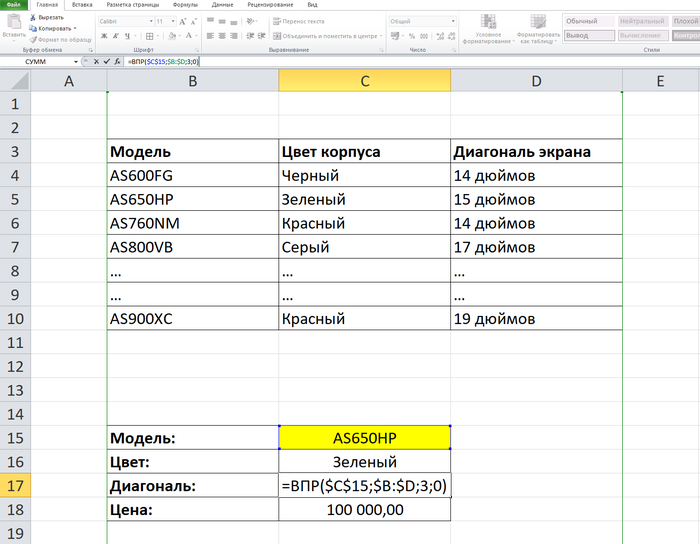Decrease font size with the small A icon
The width and height of the screenshot is (700, 544).
(193, 21)
